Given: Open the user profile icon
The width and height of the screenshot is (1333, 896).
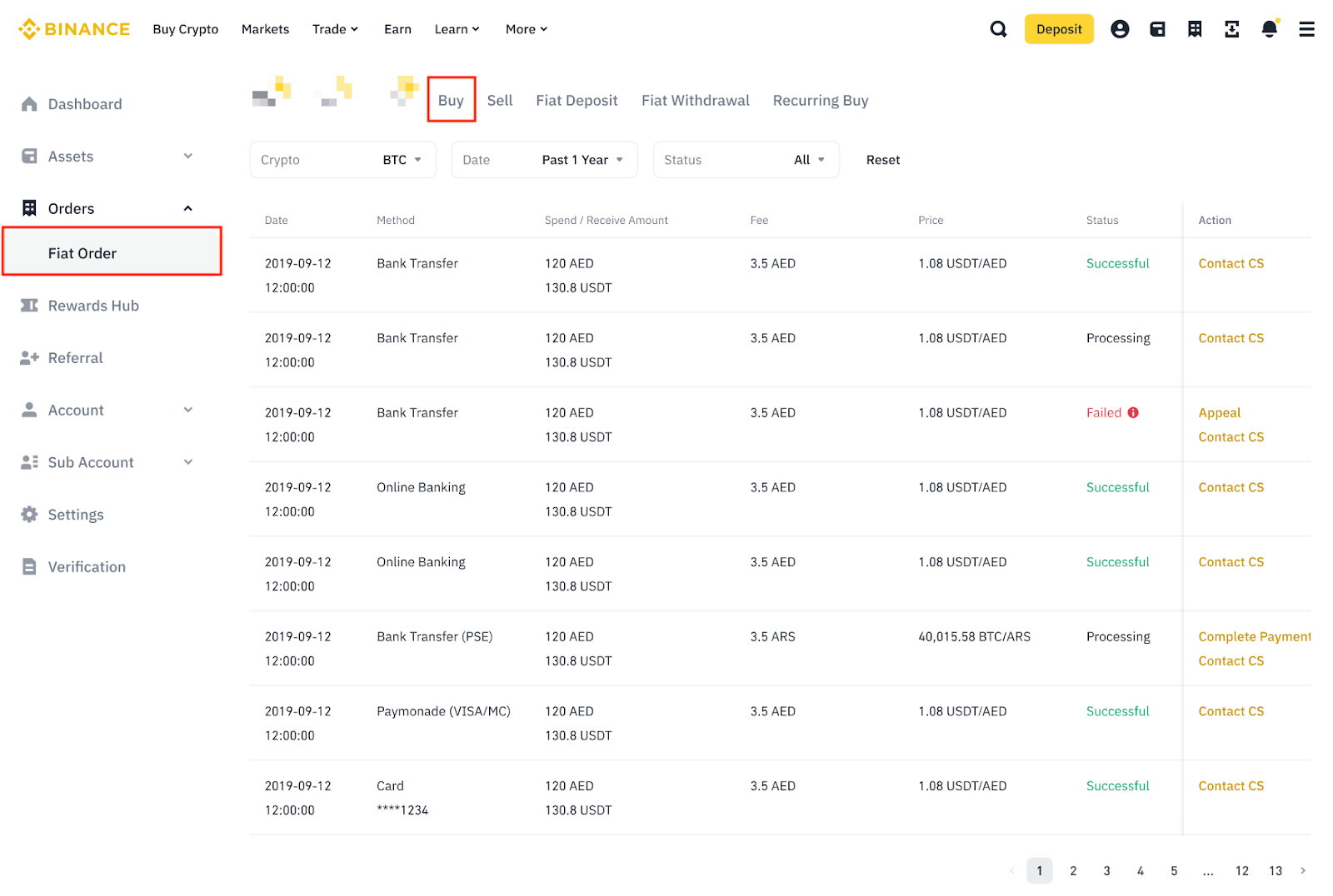Looking at the screenshot, I should pyautogui.click(x=1119, y=28).
